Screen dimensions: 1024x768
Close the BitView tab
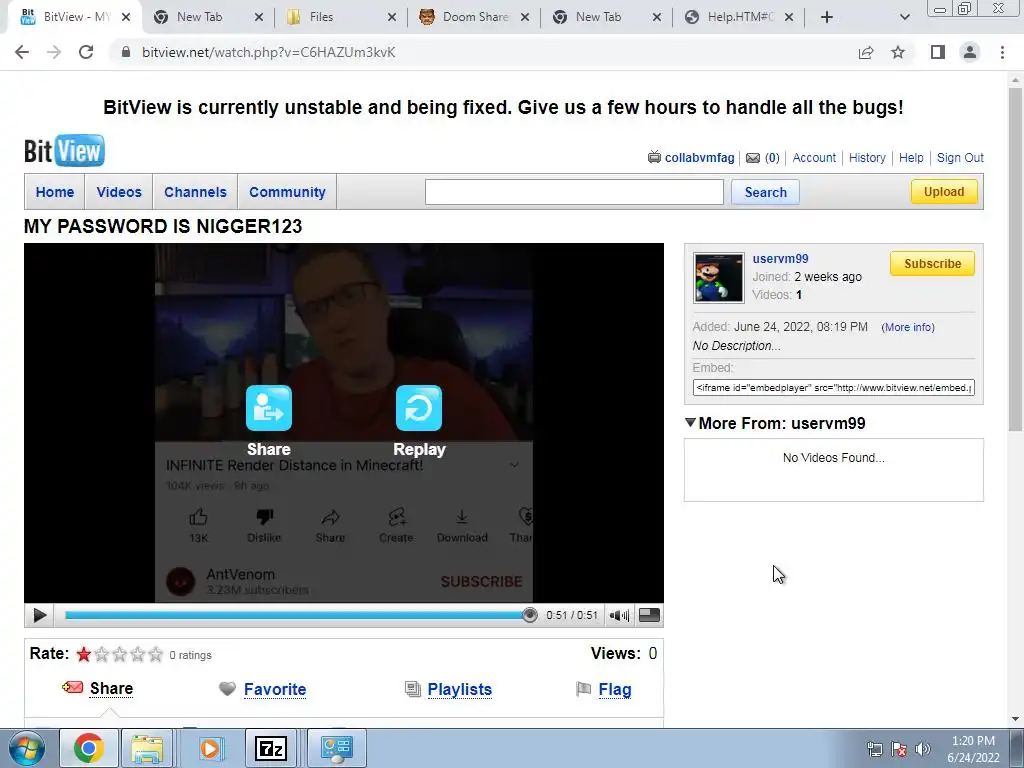126,18
